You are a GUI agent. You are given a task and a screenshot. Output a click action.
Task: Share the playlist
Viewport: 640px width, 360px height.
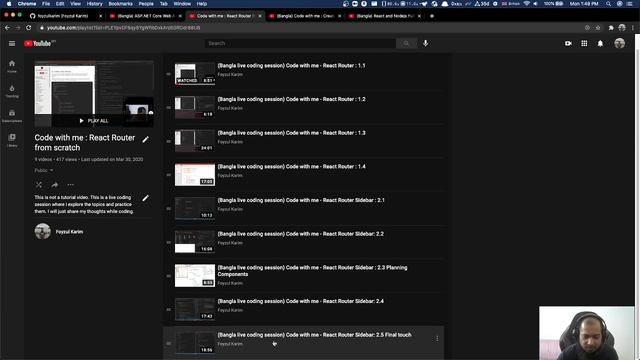click(55, 185)
